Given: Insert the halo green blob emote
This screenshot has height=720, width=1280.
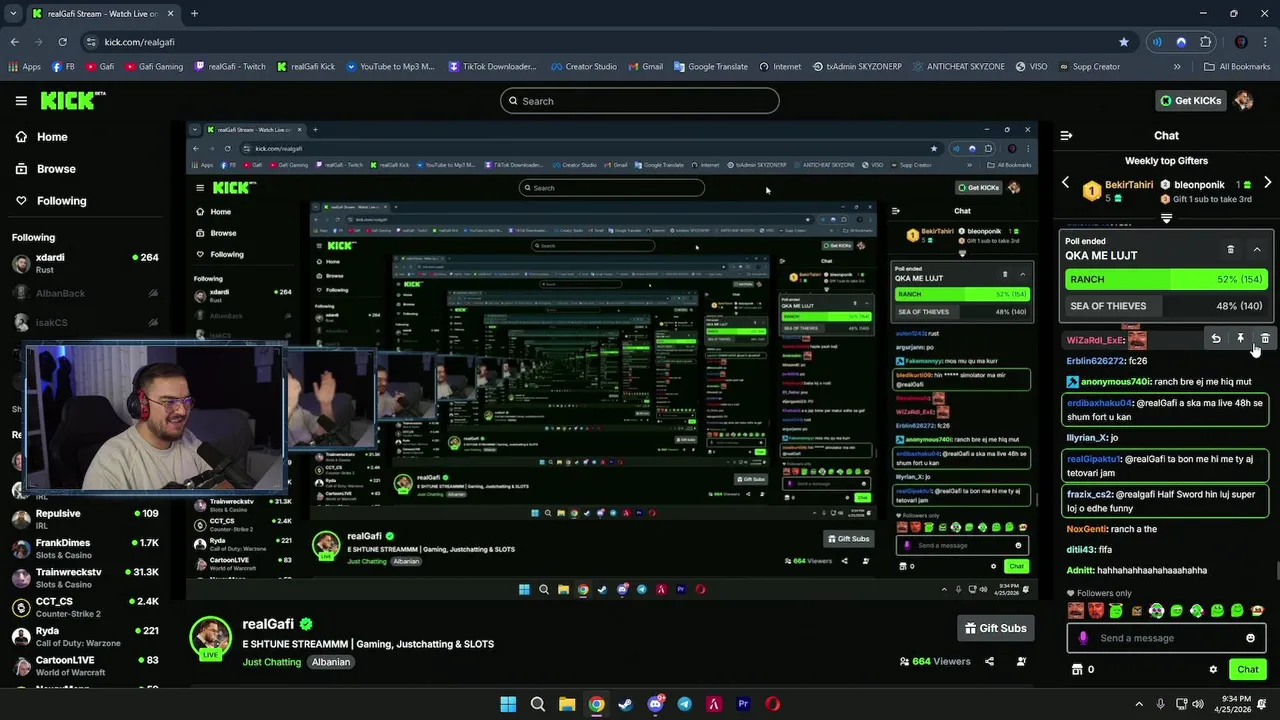Looking at the screenshot, I should (1116, 611).
